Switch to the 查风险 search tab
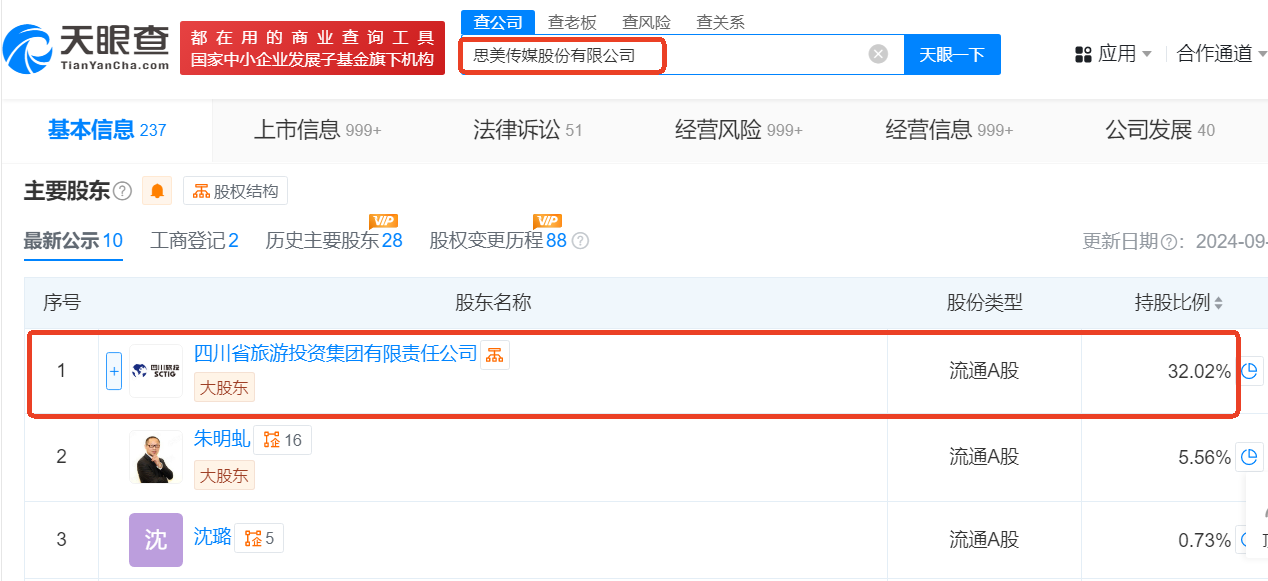Image resolution: width=1268 pixels, height=581 pixels. tap(647, 22)
